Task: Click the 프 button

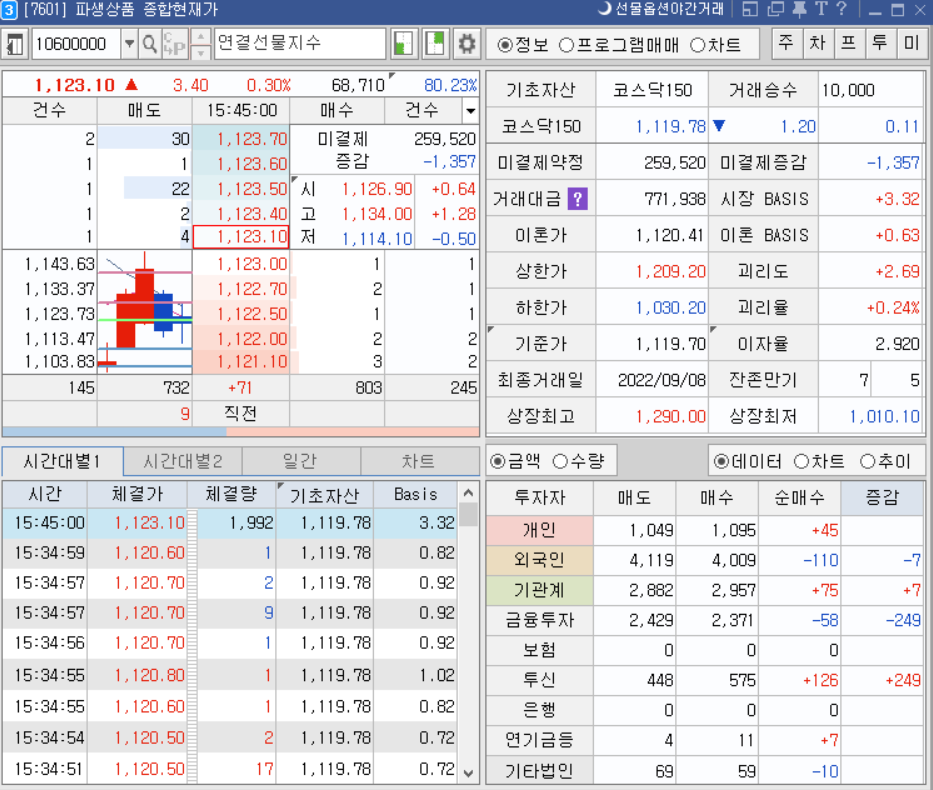Action: 849,43
